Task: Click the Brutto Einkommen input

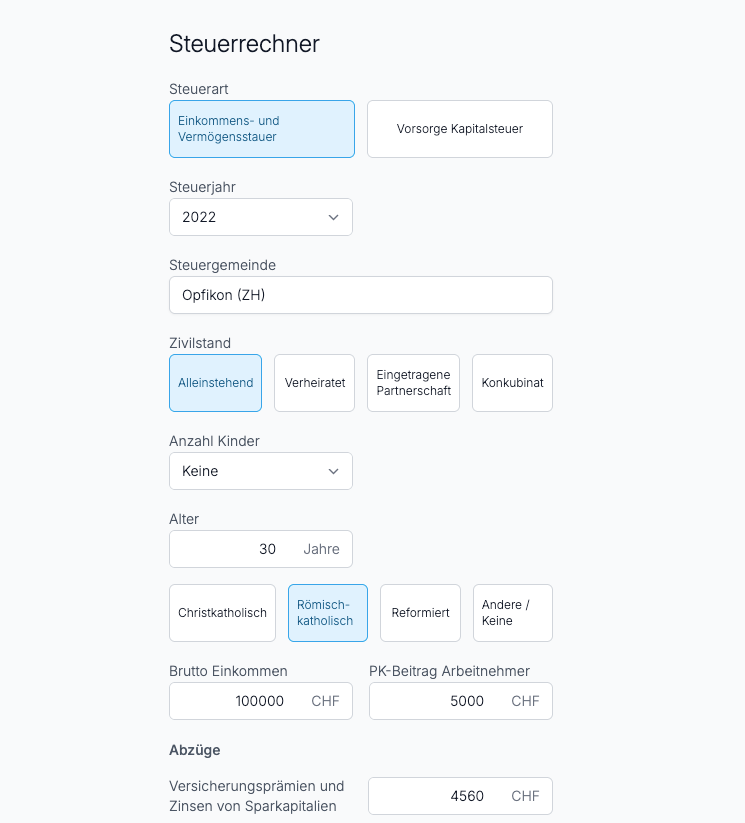Action: click(261, 701)
